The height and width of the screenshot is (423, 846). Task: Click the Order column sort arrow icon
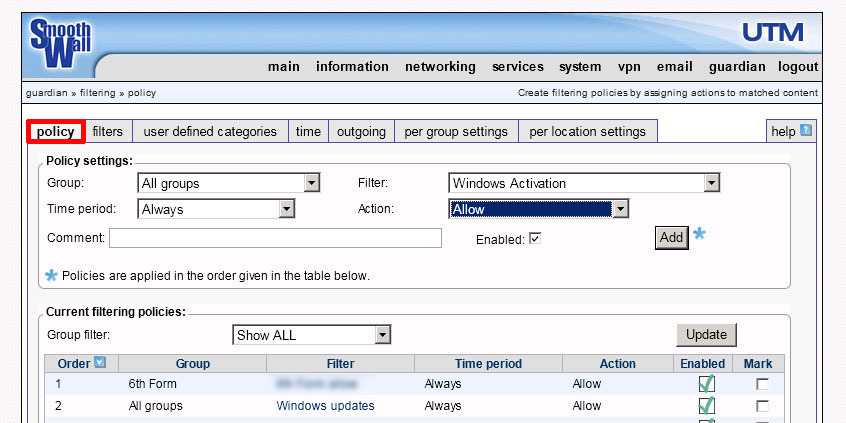[100, 363]
